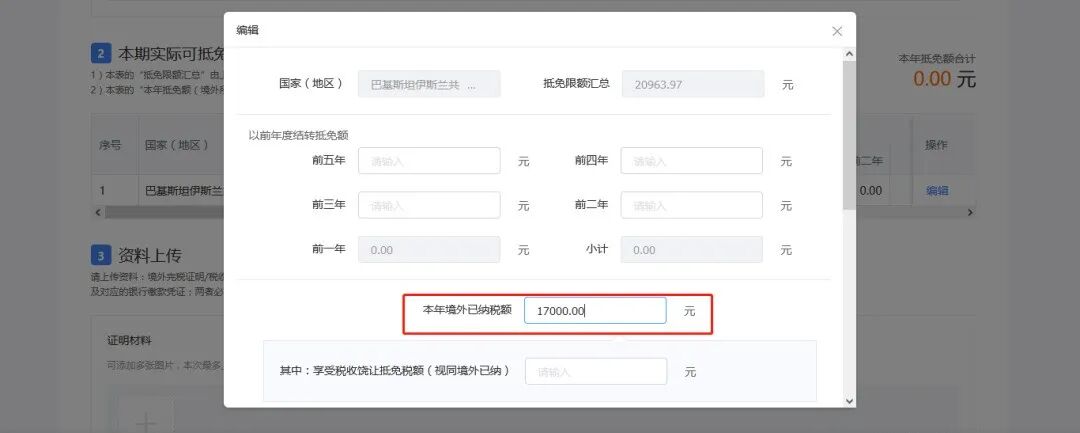This screenshot has height=433, width=1080.
Task: Focus the 前五年 input field
Action: (x=429, y=160)
